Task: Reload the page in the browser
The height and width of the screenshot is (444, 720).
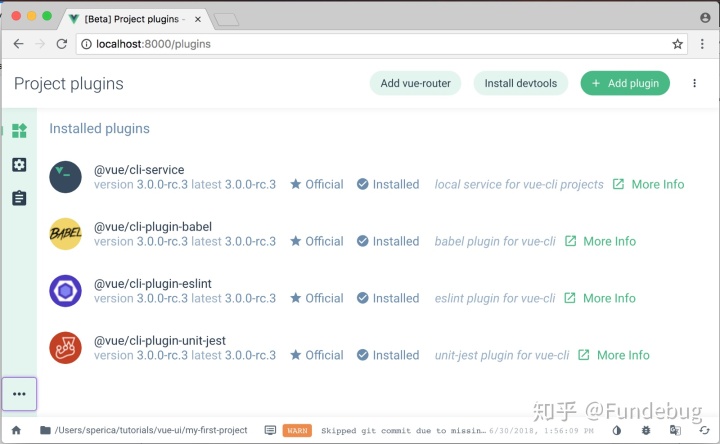Action: 62,44
